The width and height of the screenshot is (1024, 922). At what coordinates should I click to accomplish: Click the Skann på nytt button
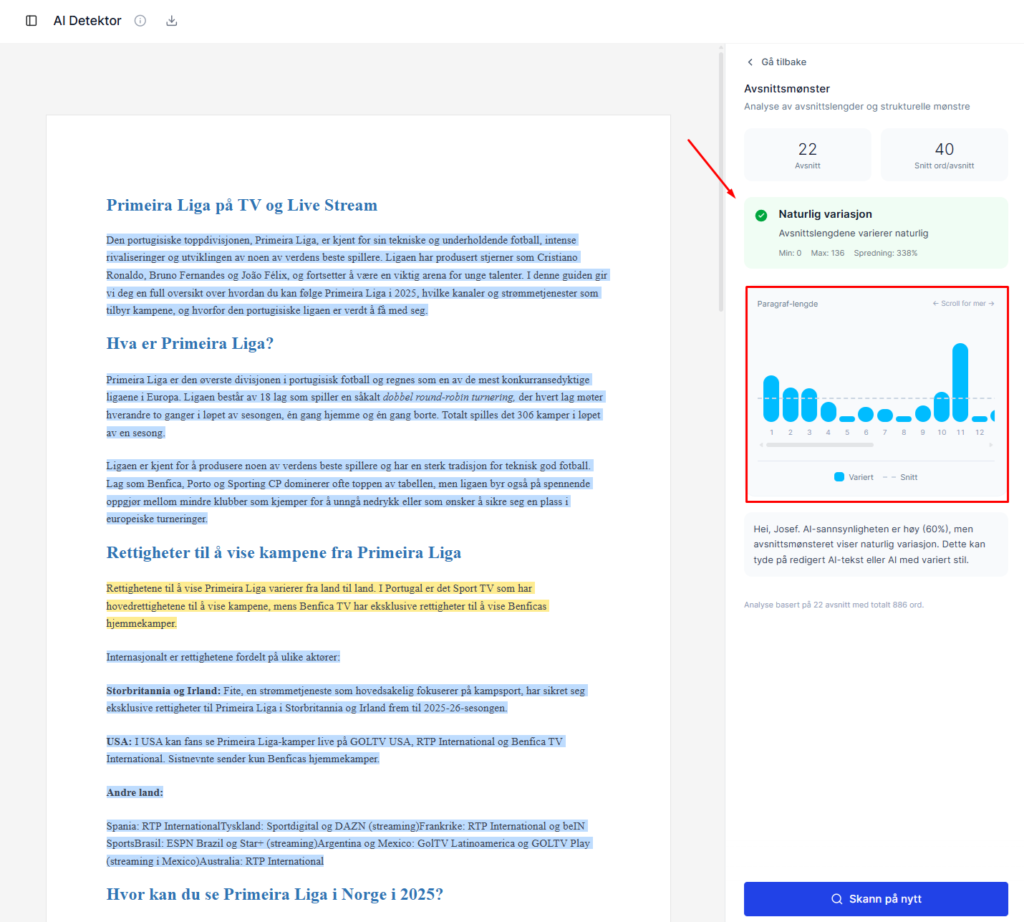coord(875,899)
